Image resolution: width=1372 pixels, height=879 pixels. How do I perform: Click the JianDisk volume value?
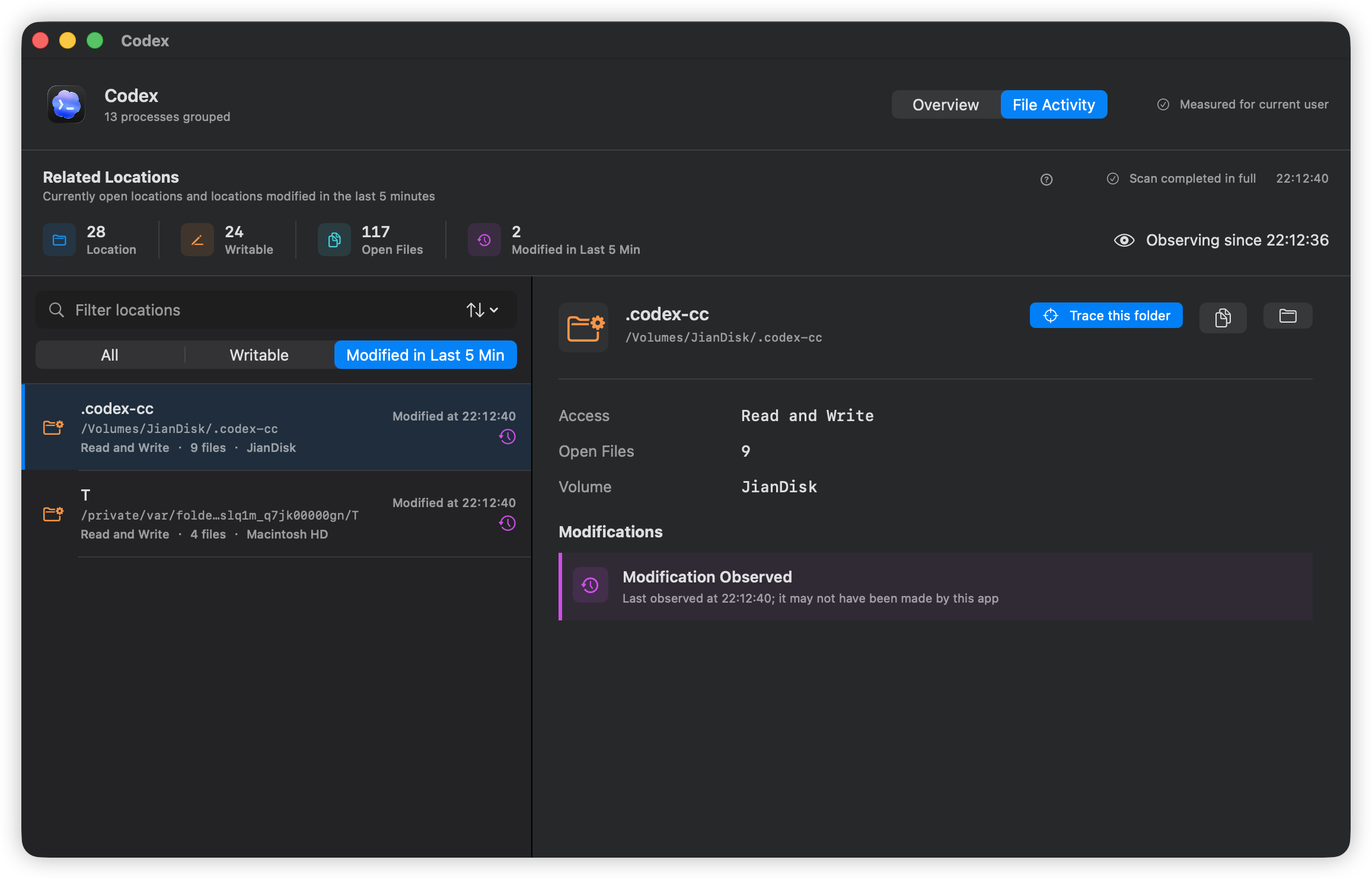point(779,487)
